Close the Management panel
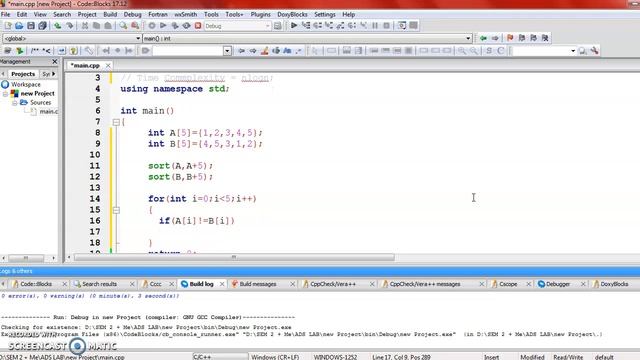Viewport: 640px width, 360px height. [x=55, y=62]
